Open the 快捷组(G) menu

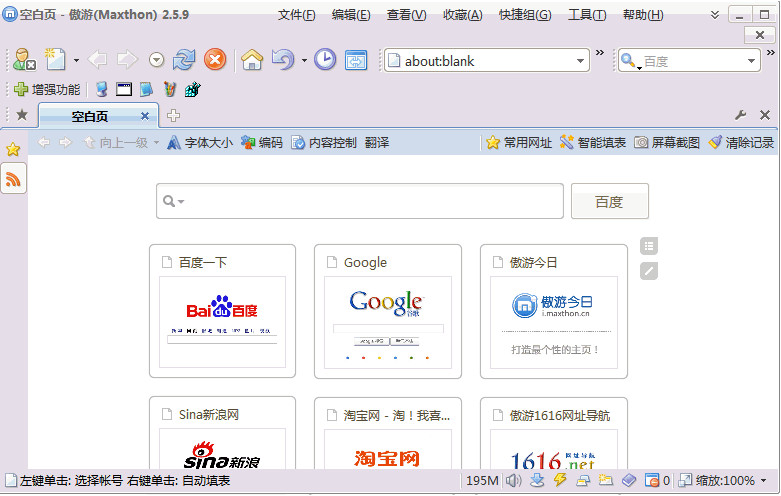(x=525, y=15)
